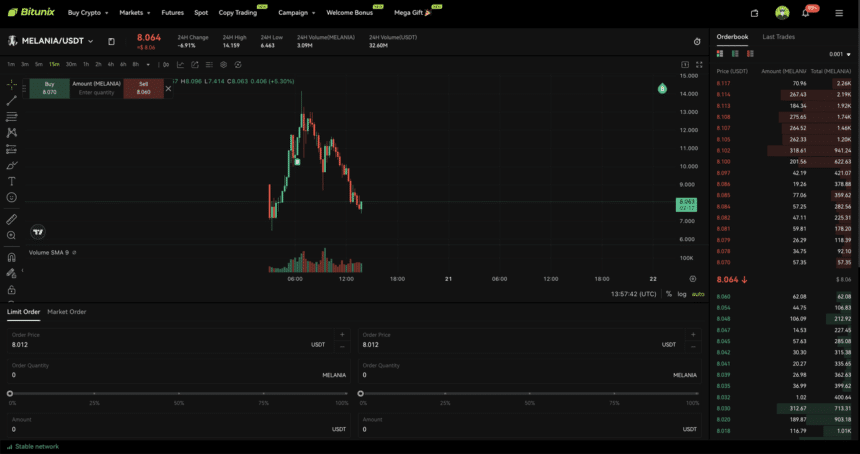Click the green Buy 8.070 button
Viewport: 860px width, 454px height.
point(49,88)
